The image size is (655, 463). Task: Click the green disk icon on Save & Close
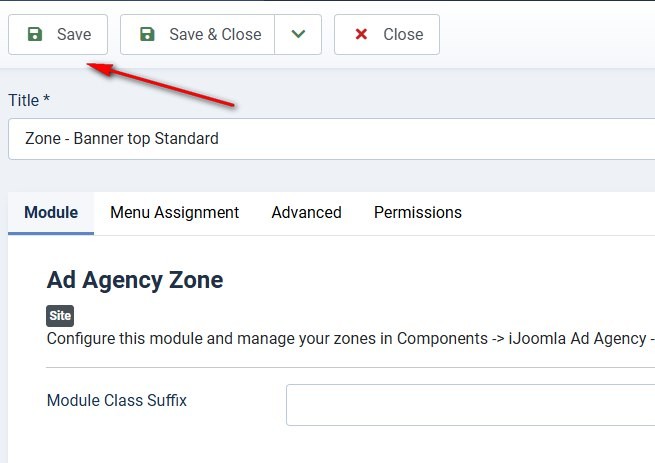[x=147, y=34]
